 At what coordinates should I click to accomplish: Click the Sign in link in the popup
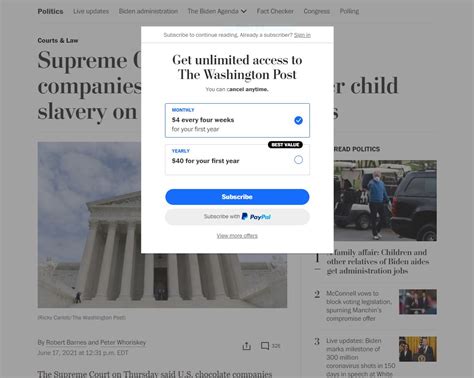(x=302, y=35)
